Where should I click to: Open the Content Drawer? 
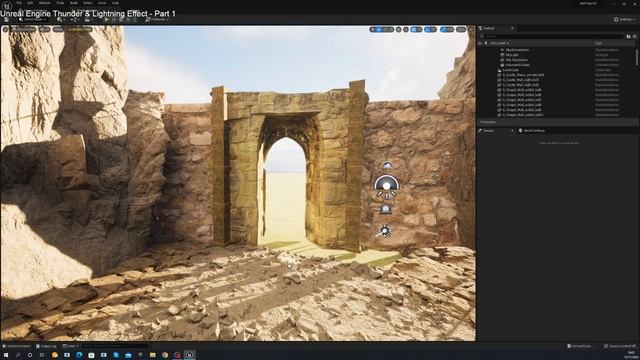click(17, 346)
